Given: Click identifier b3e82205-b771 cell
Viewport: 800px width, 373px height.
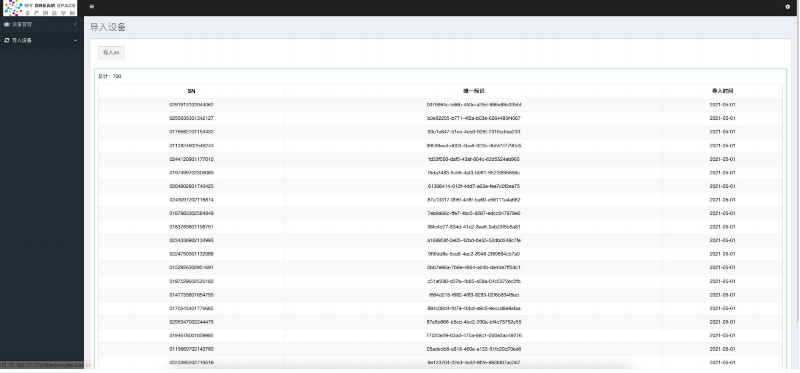Looking at the screenshot, I should click(x=473, y=118).
